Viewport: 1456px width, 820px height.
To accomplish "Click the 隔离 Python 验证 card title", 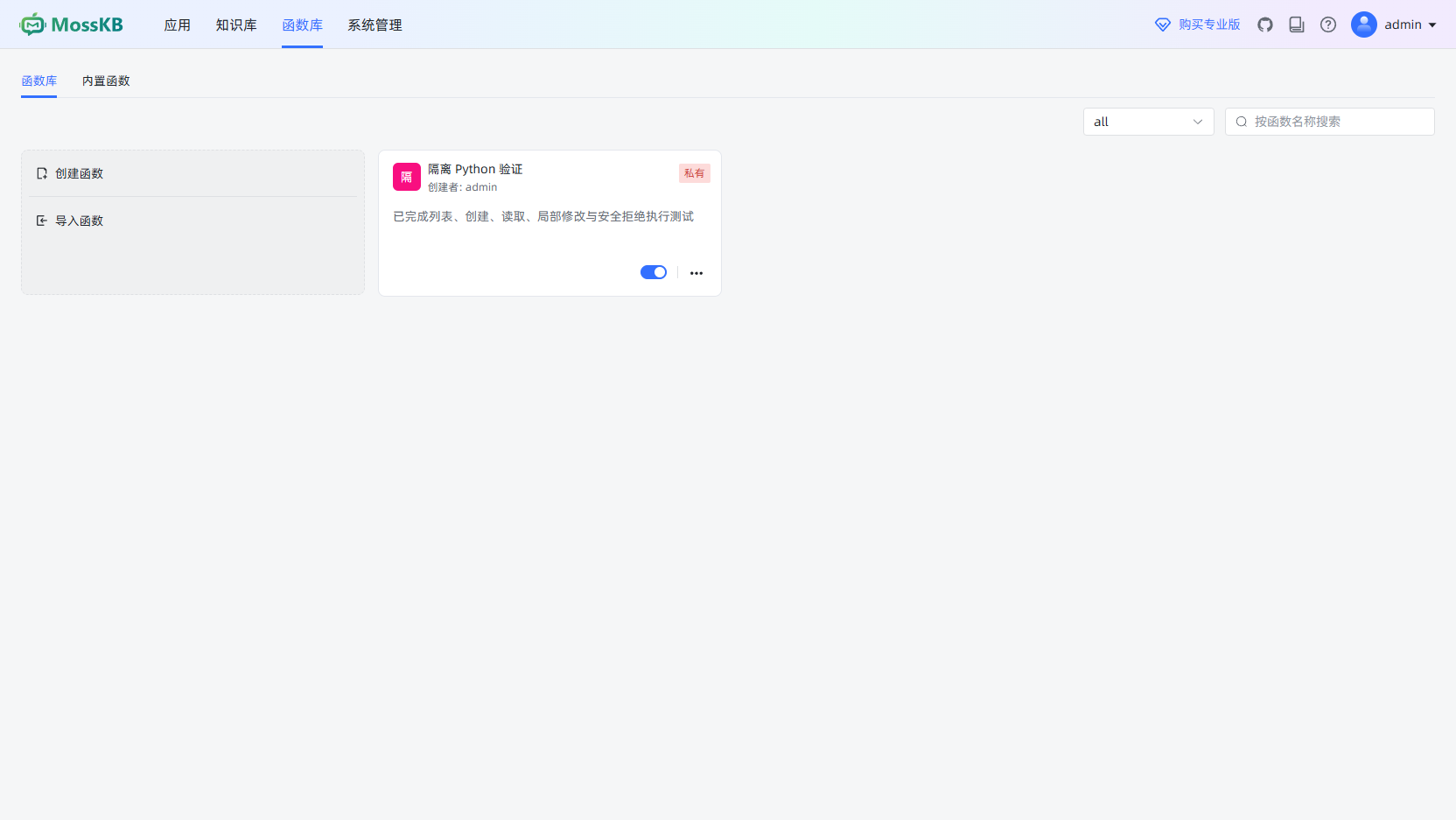I will coord(475,169).
